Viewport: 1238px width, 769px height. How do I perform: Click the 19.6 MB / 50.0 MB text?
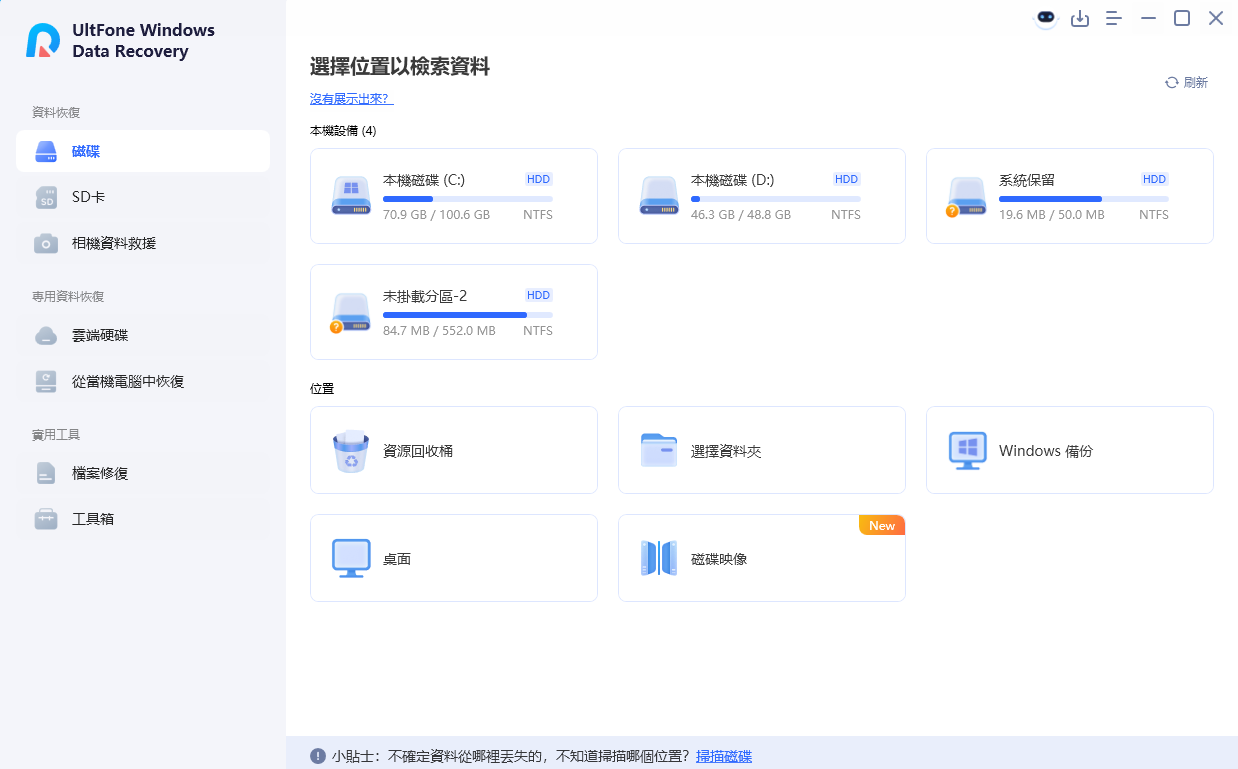point(1052,215)
